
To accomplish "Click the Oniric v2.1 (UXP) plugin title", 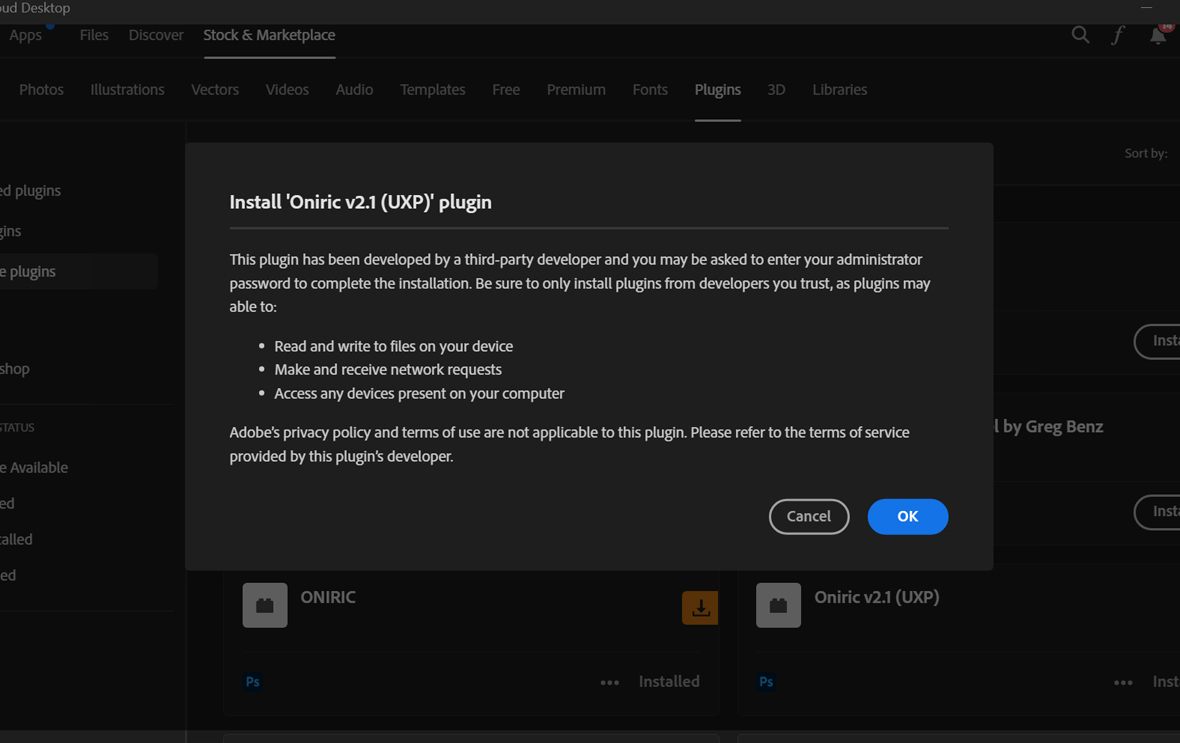I will tap(877, 597).
